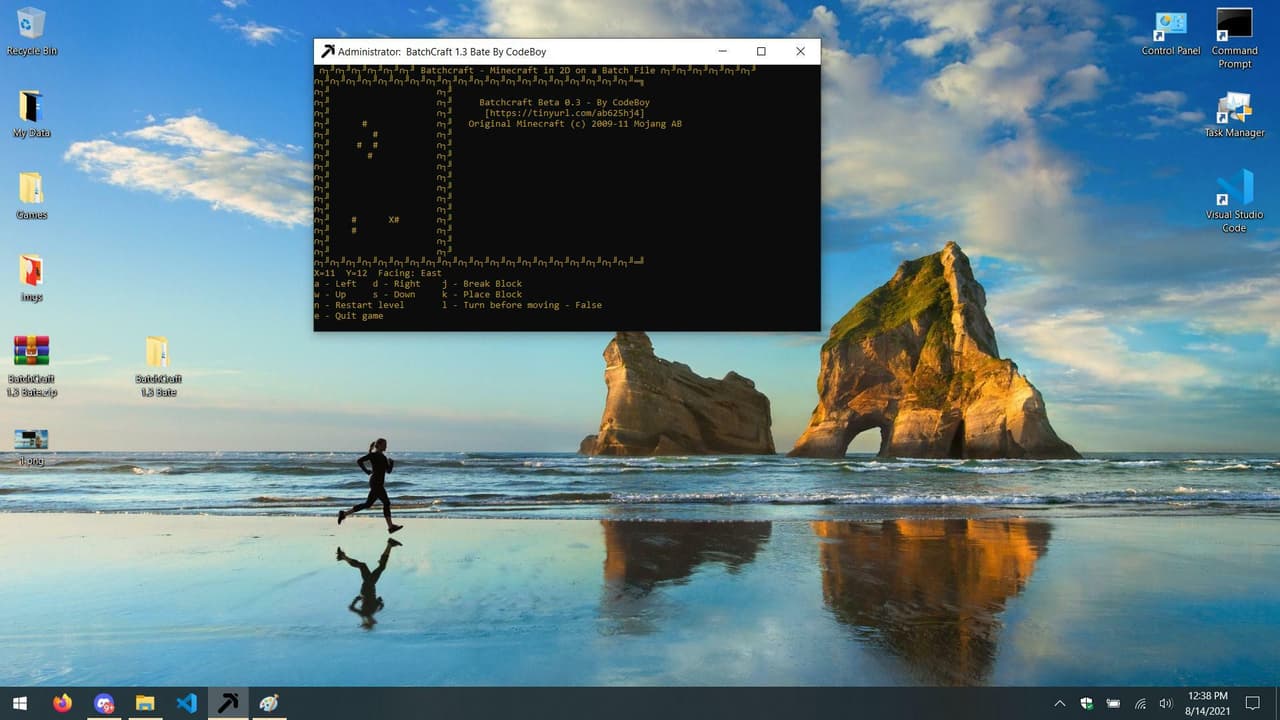
Task: Click the 's - Down' control hint
Action: [394, 295]
